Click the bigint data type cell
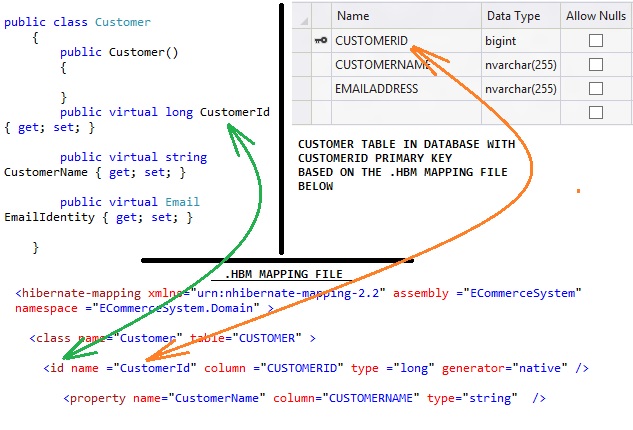Image resolution: width=633 pixels, height=430 pixels. click(521, 40)
